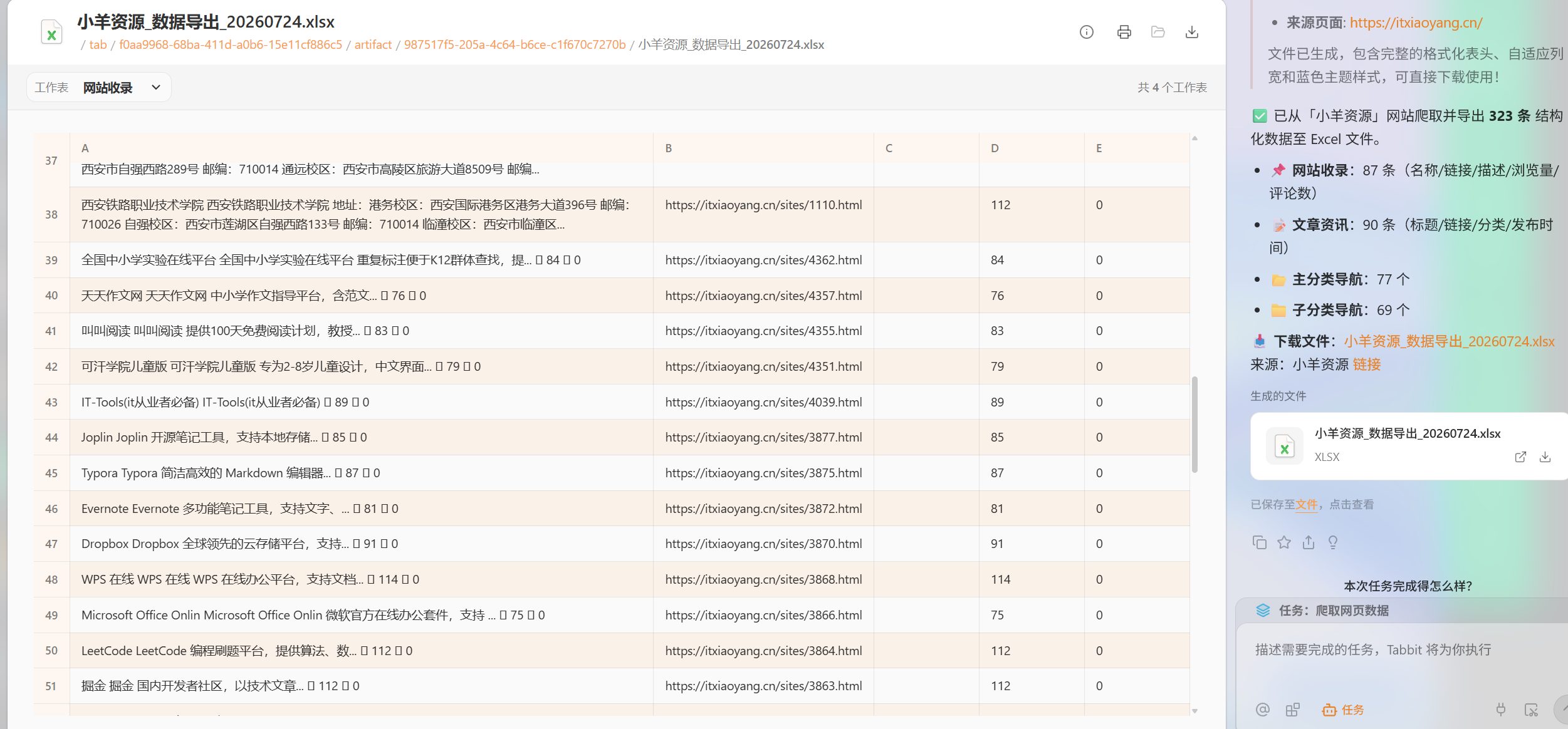Open the generated file card in new window
Image resolution: width=1568 pixels, height=729 pixels.
point(1520,457)
